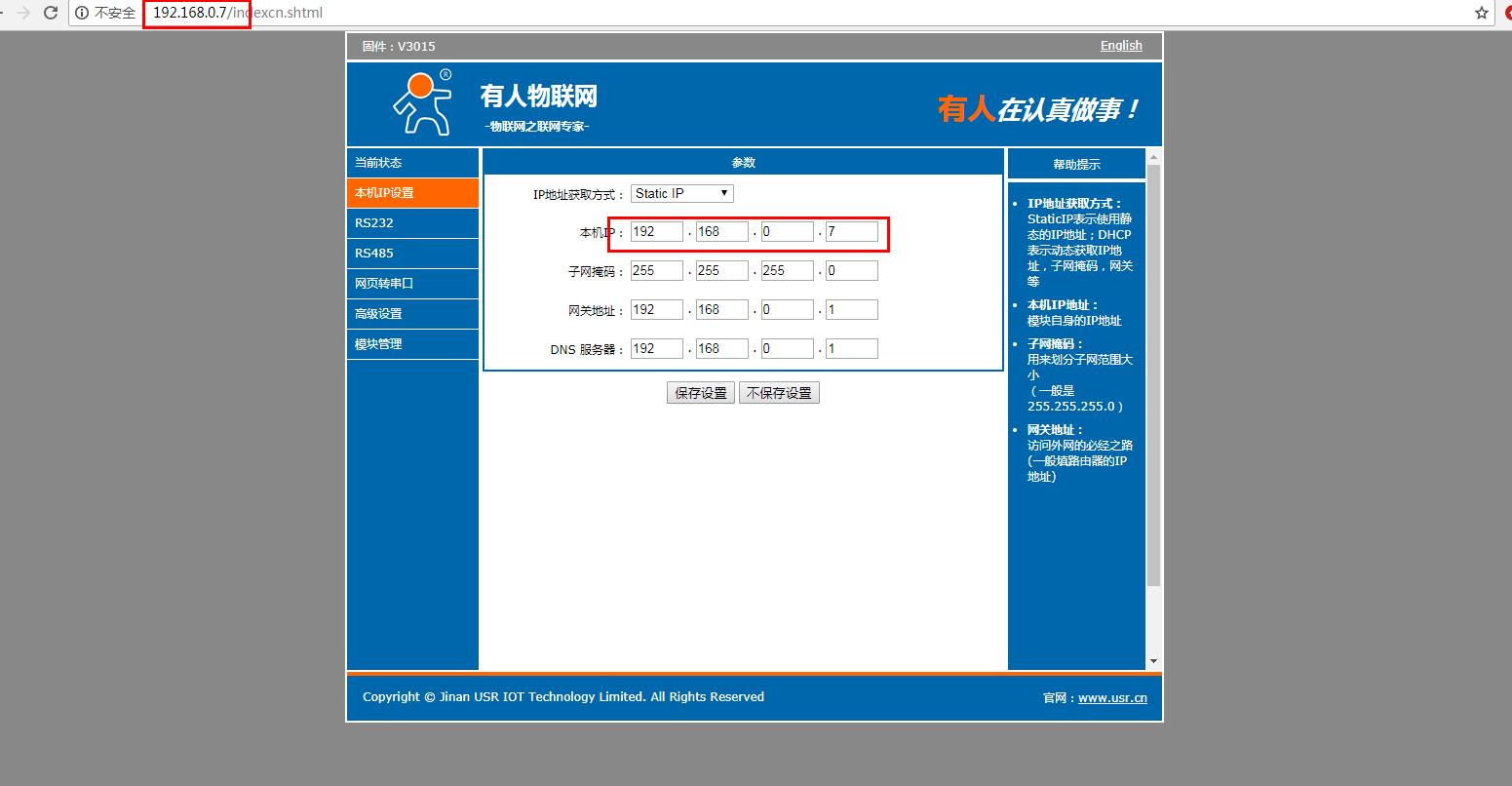Image resolution: width=1512 pixels, height=786 pixels.
Task: Reload the page with the browser refresh icon
Action: pyautogui.click(x=51, y=14)
